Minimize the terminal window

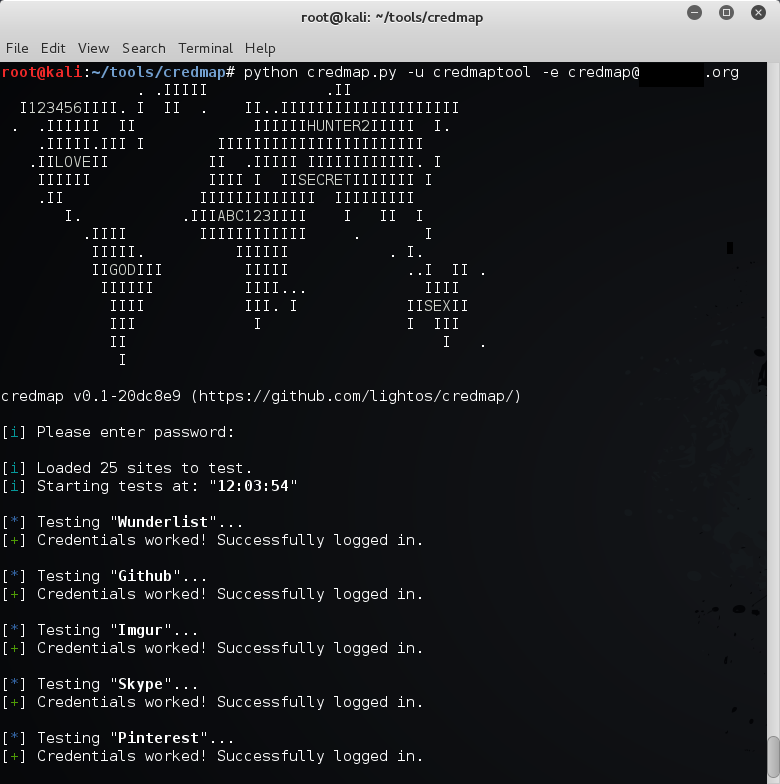click(694, 12)
